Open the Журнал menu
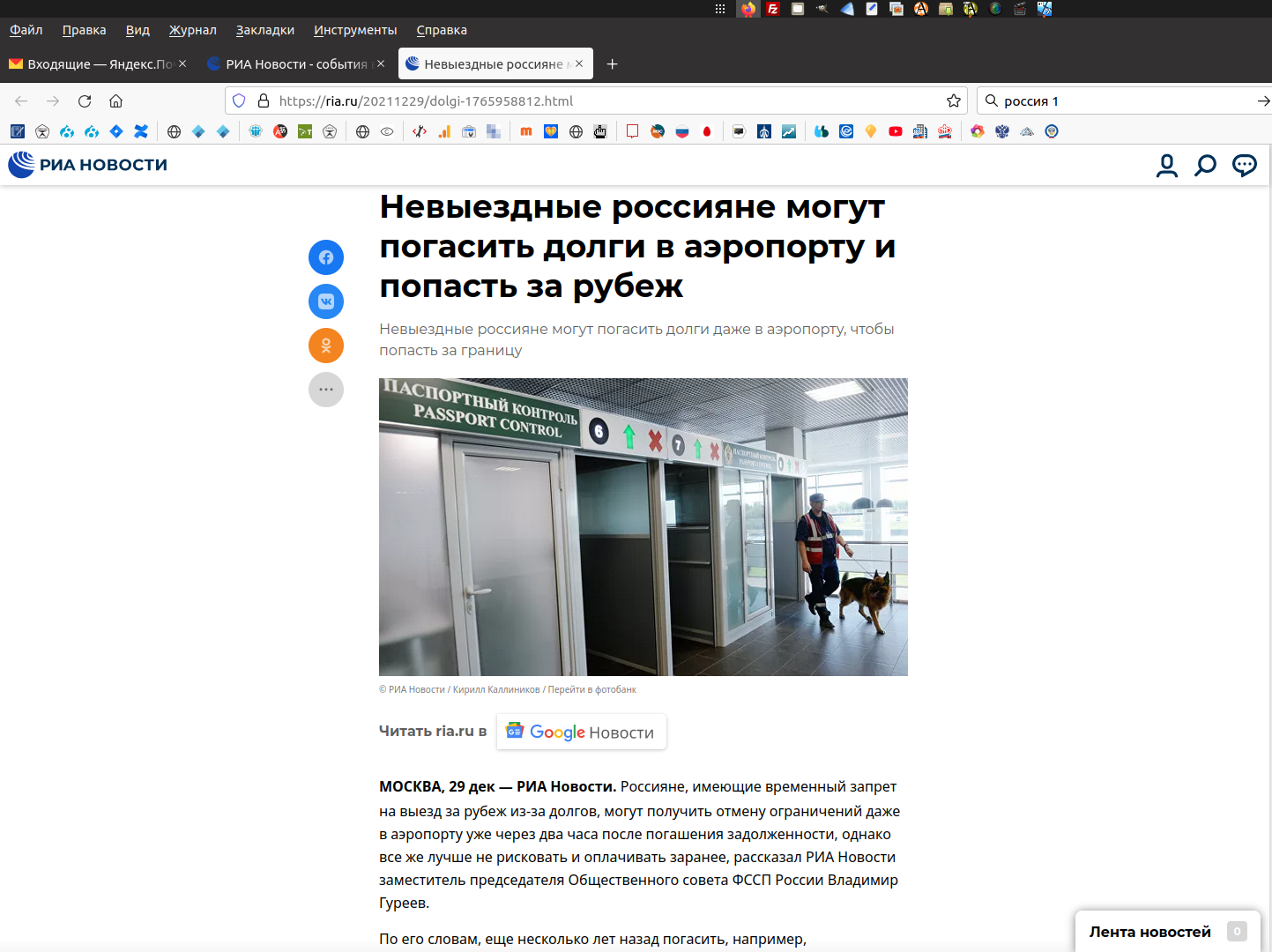Viewport: 1272px width, 952px height. [x=193, y=30]
